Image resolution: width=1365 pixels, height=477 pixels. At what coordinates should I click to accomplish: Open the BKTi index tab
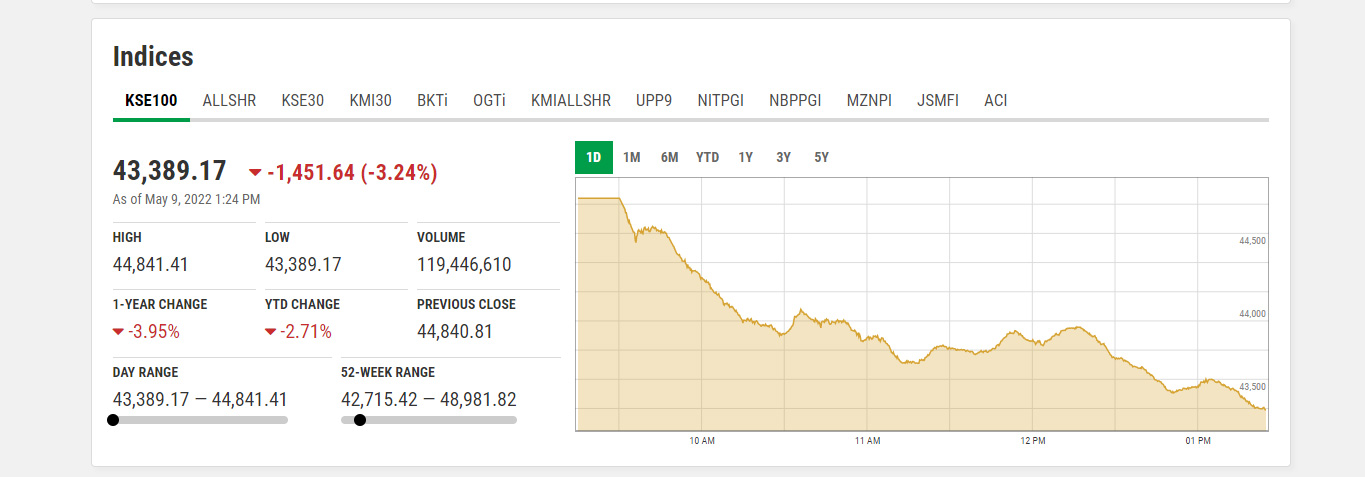(432, 101)
